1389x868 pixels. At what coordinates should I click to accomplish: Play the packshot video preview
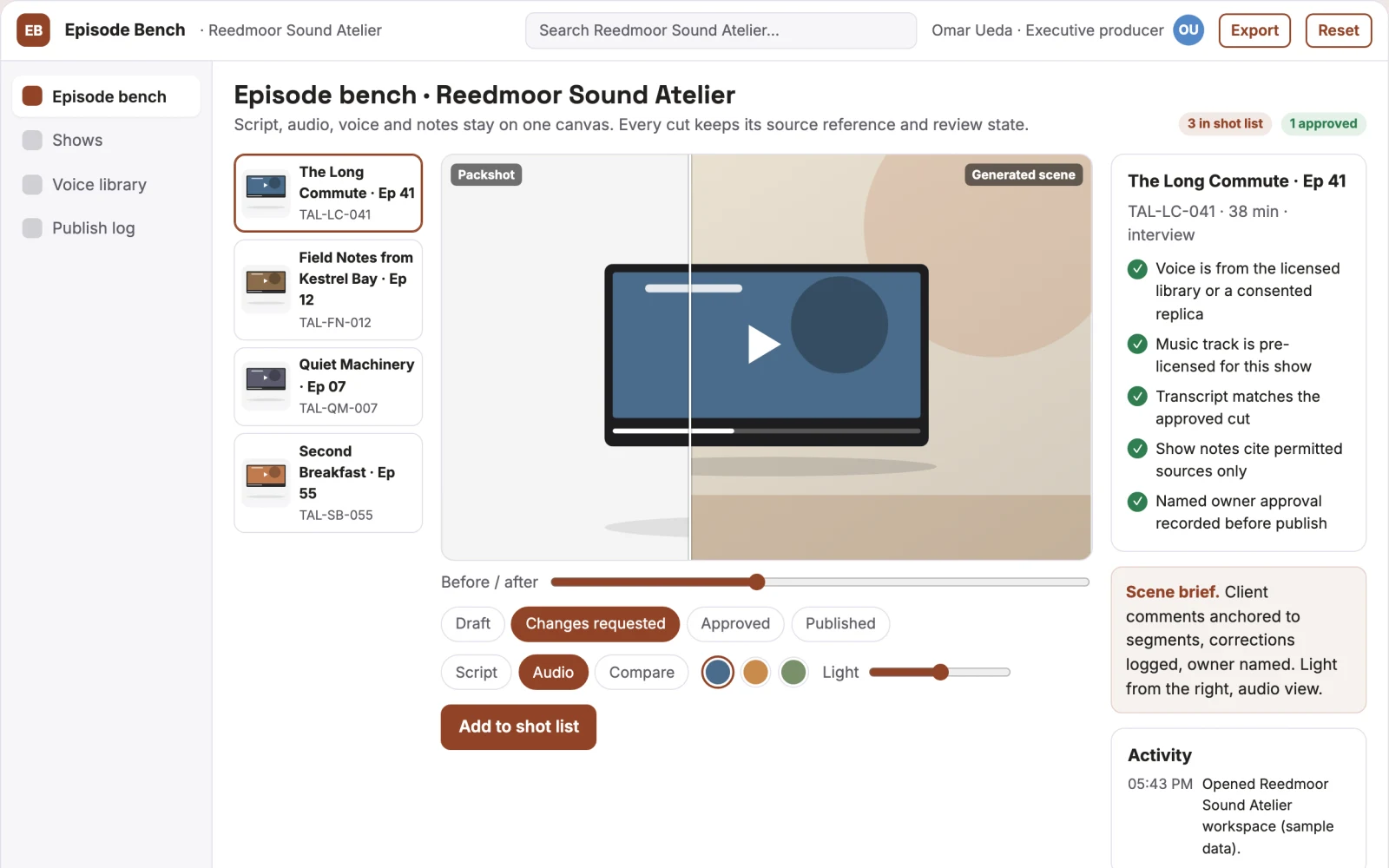click(x=765, y=344)
